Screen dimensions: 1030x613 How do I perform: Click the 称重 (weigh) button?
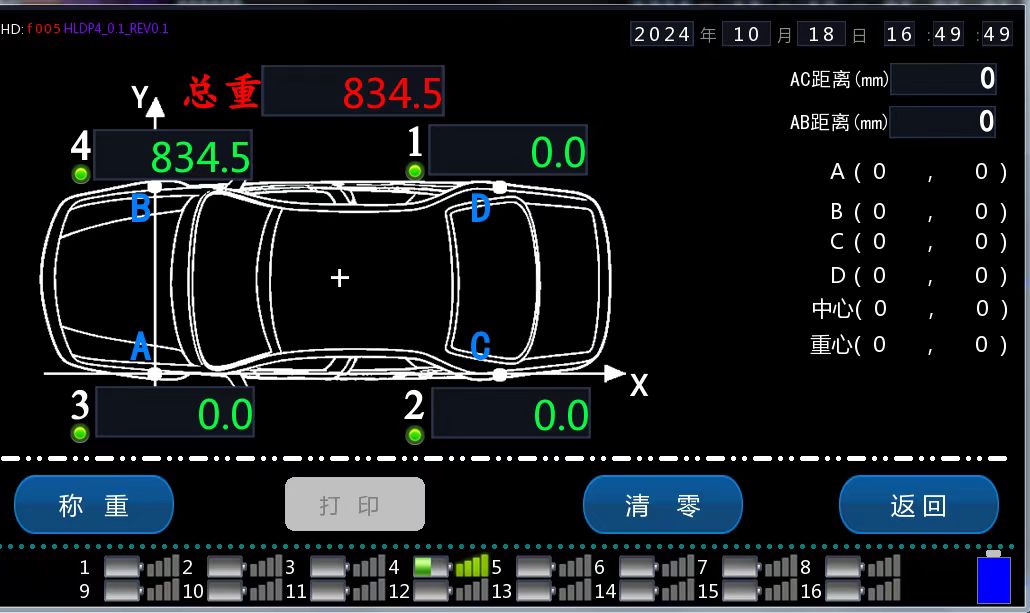point(94,505)
